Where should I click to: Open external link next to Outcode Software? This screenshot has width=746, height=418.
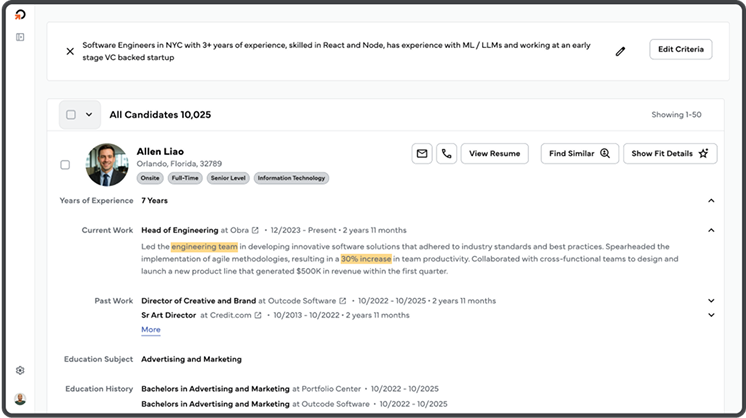tap(343, 300)
